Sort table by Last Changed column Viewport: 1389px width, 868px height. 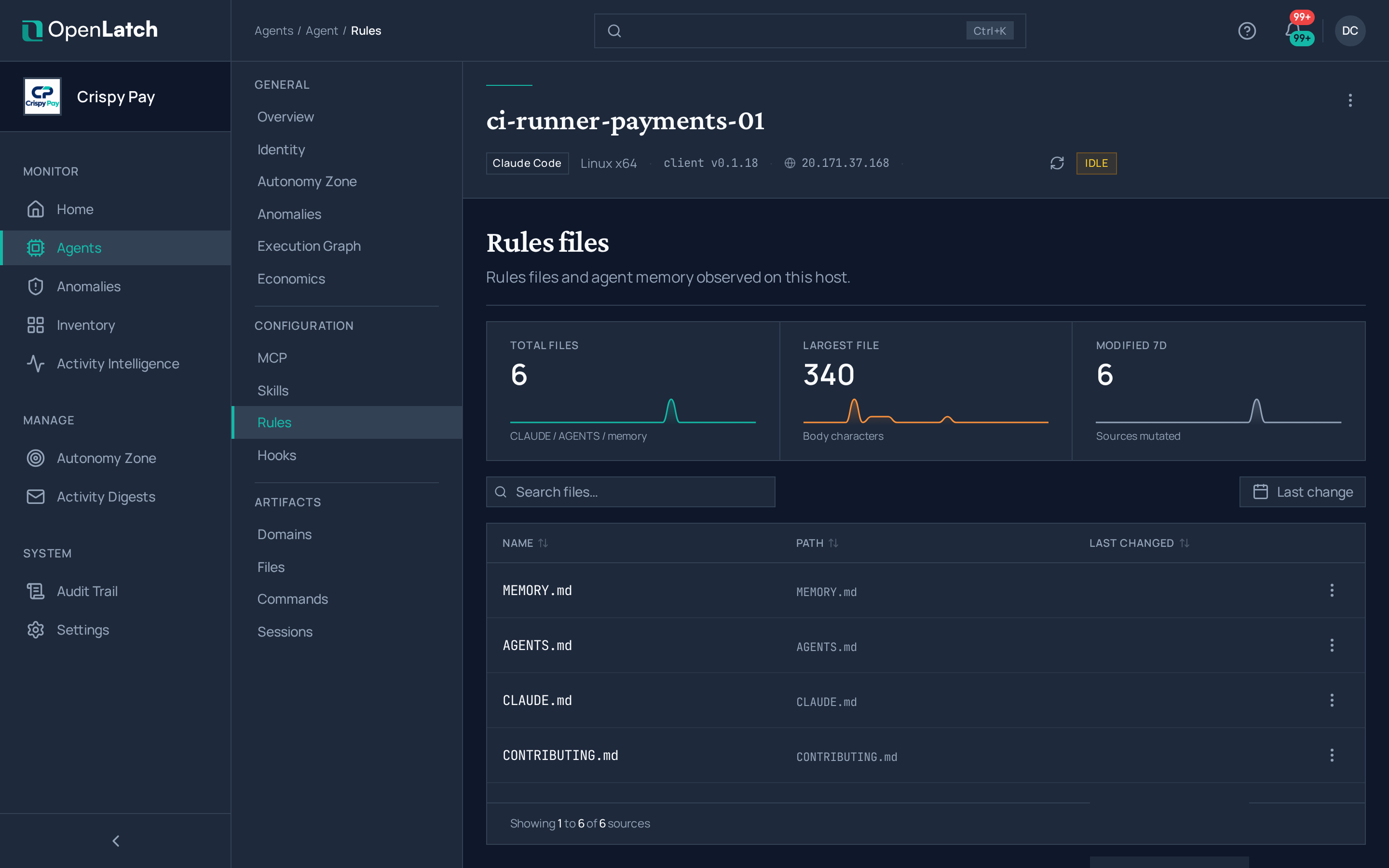tap(1139, 543)
